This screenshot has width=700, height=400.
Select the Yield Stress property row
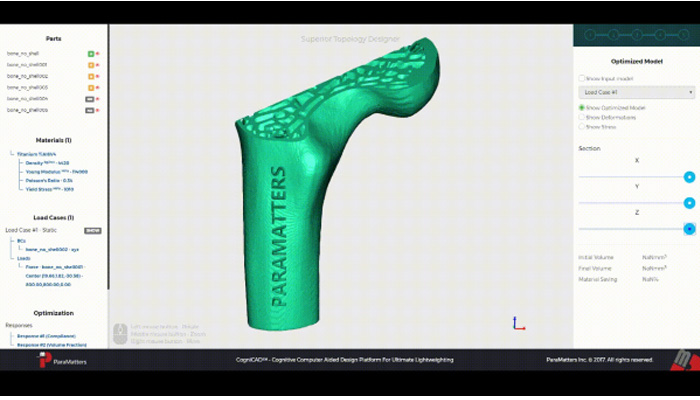pyautogui.click(x=50, y=189)
